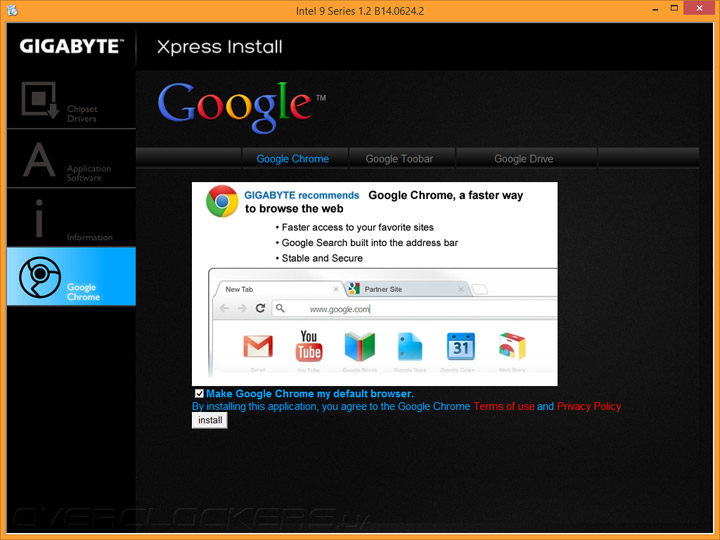The image size is (720, 540).
Task: Click the Chrome logo in the banner
Action: (x=222, y=201)
